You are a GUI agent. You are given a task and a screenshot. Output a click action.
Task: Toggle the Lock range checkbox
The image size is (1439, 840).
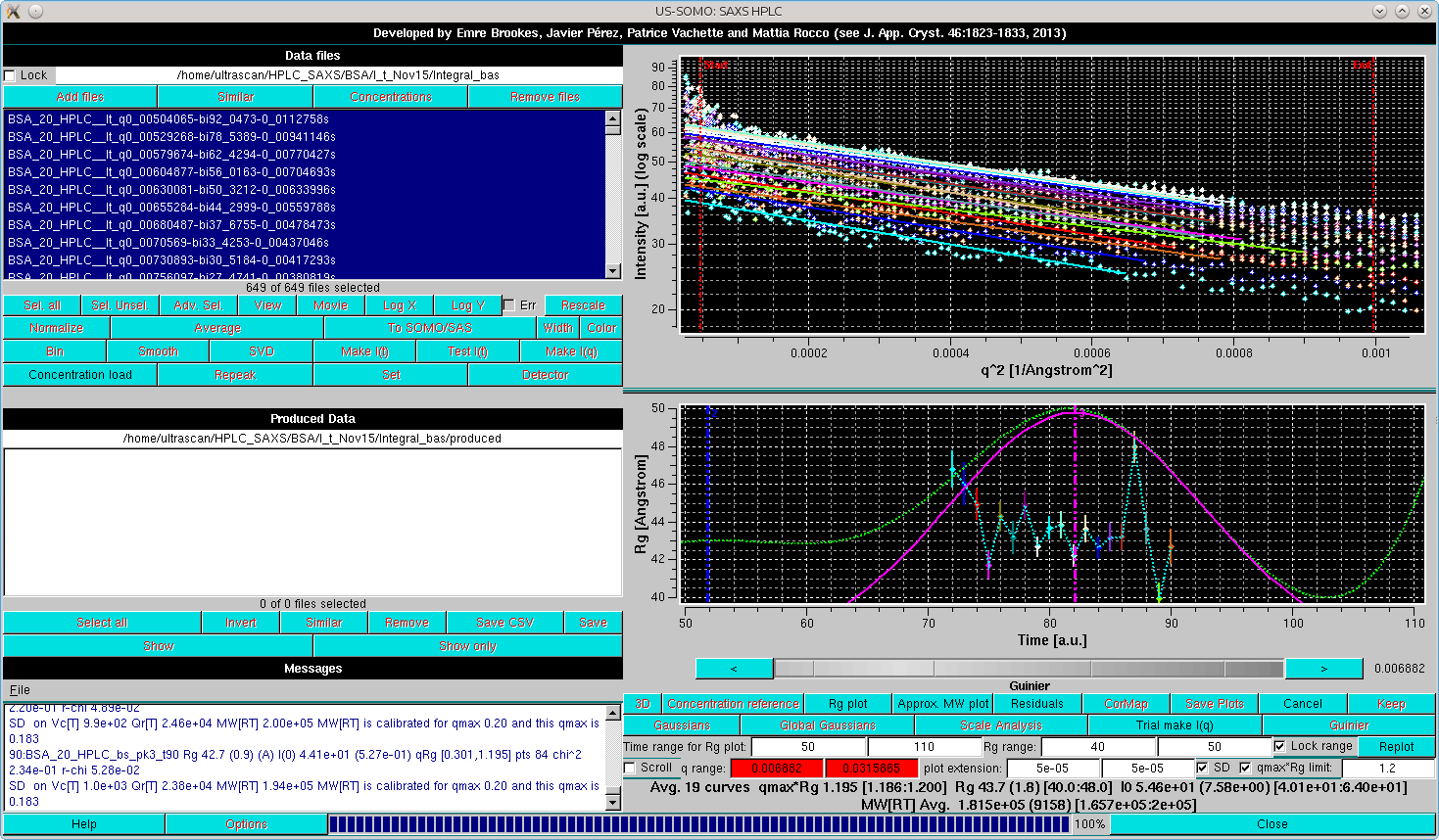pyautogui.click(x=1279, y=746)
